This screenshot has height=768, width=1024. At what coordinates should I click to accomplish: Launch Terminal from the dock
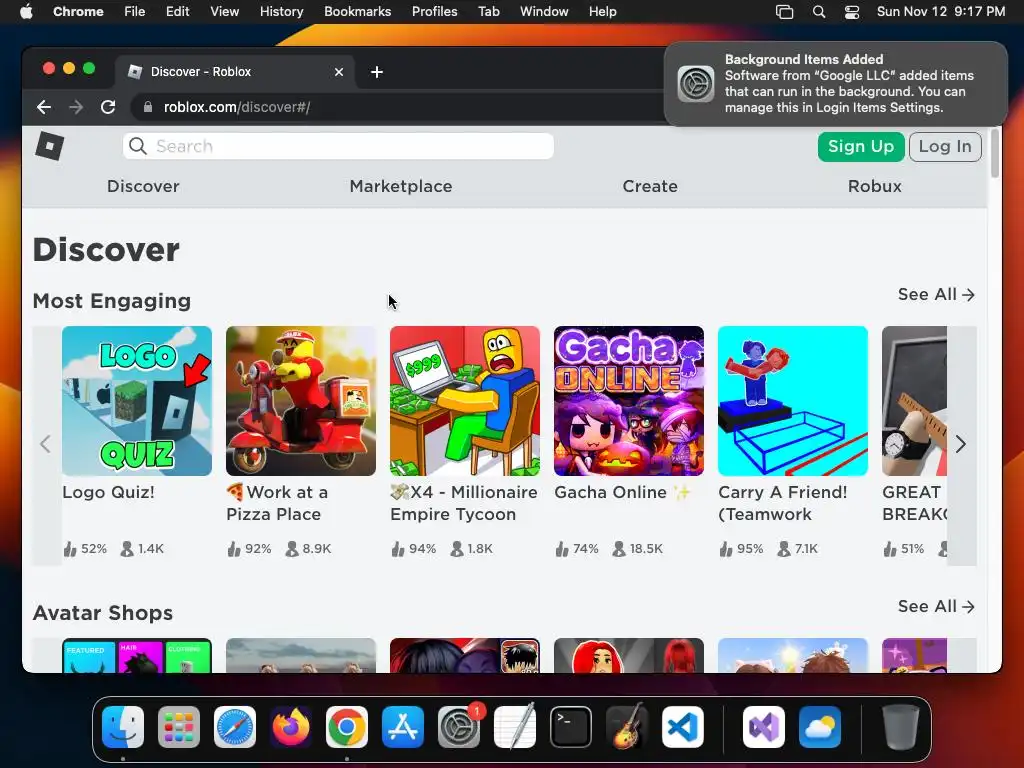point(571,727)
